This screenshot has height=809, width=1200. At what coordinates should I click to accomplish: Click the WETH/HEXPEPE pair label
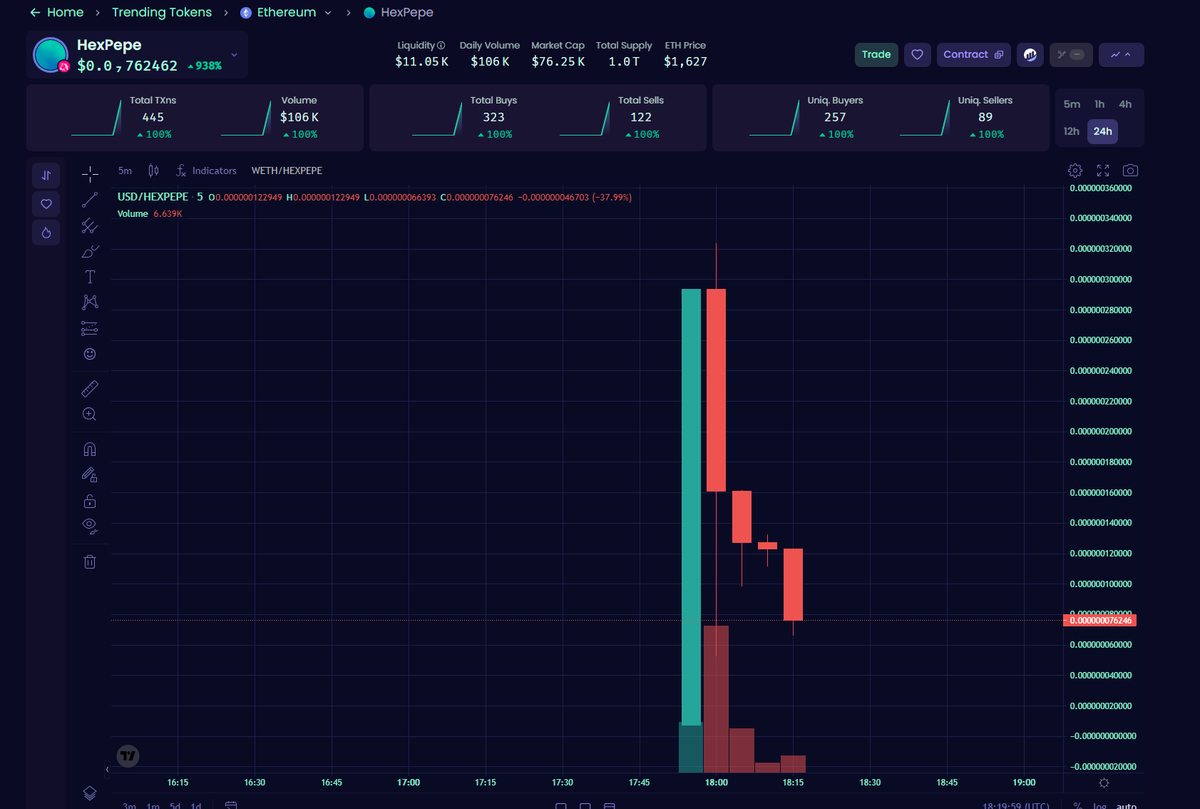pyautogui.click(x=287, y=171)
